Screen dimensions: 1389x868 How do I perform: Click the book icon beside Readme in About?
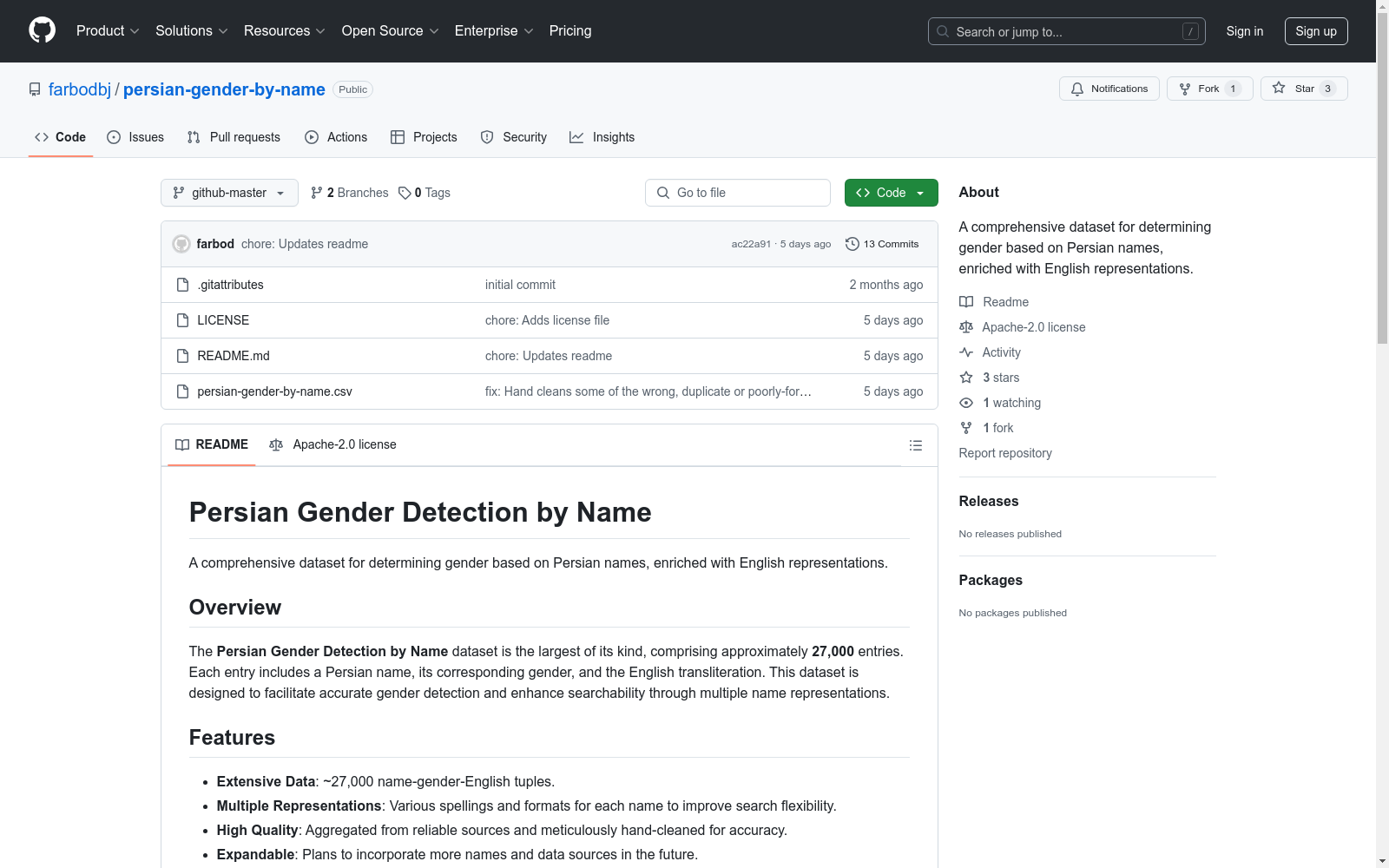point(966,302)
